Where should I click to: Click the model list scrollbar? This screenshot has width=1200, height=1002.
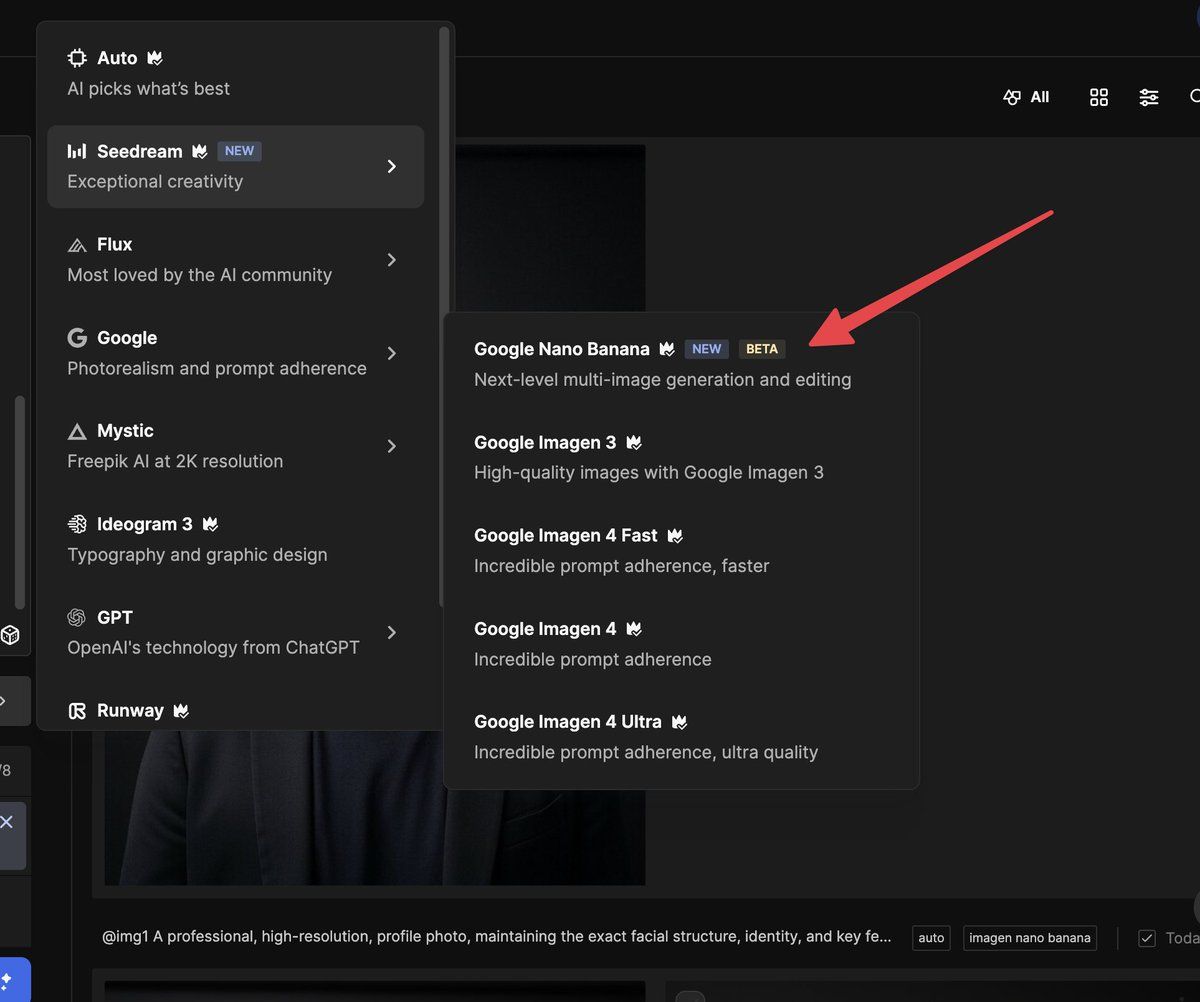click(444, 316)
